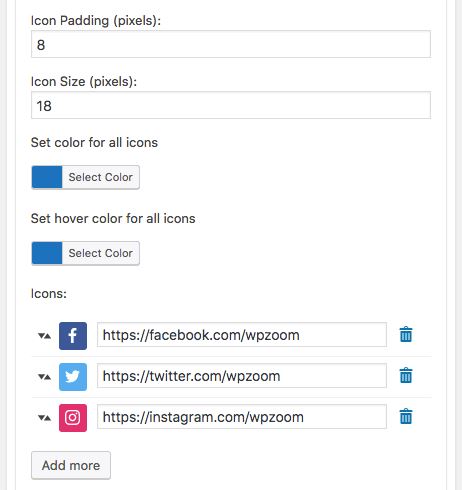Screen dimensions: 462x490
Task: Delete the Twitter link with trash icon
Action: (x=406, y=375)
